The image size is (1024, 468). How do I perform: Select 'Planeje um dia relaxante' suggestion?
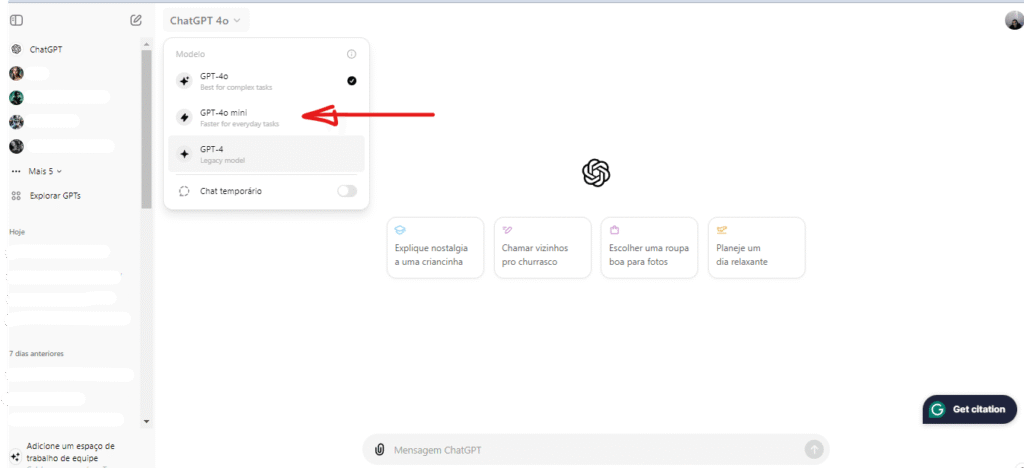pyautogui.click(x=756, y=247)
